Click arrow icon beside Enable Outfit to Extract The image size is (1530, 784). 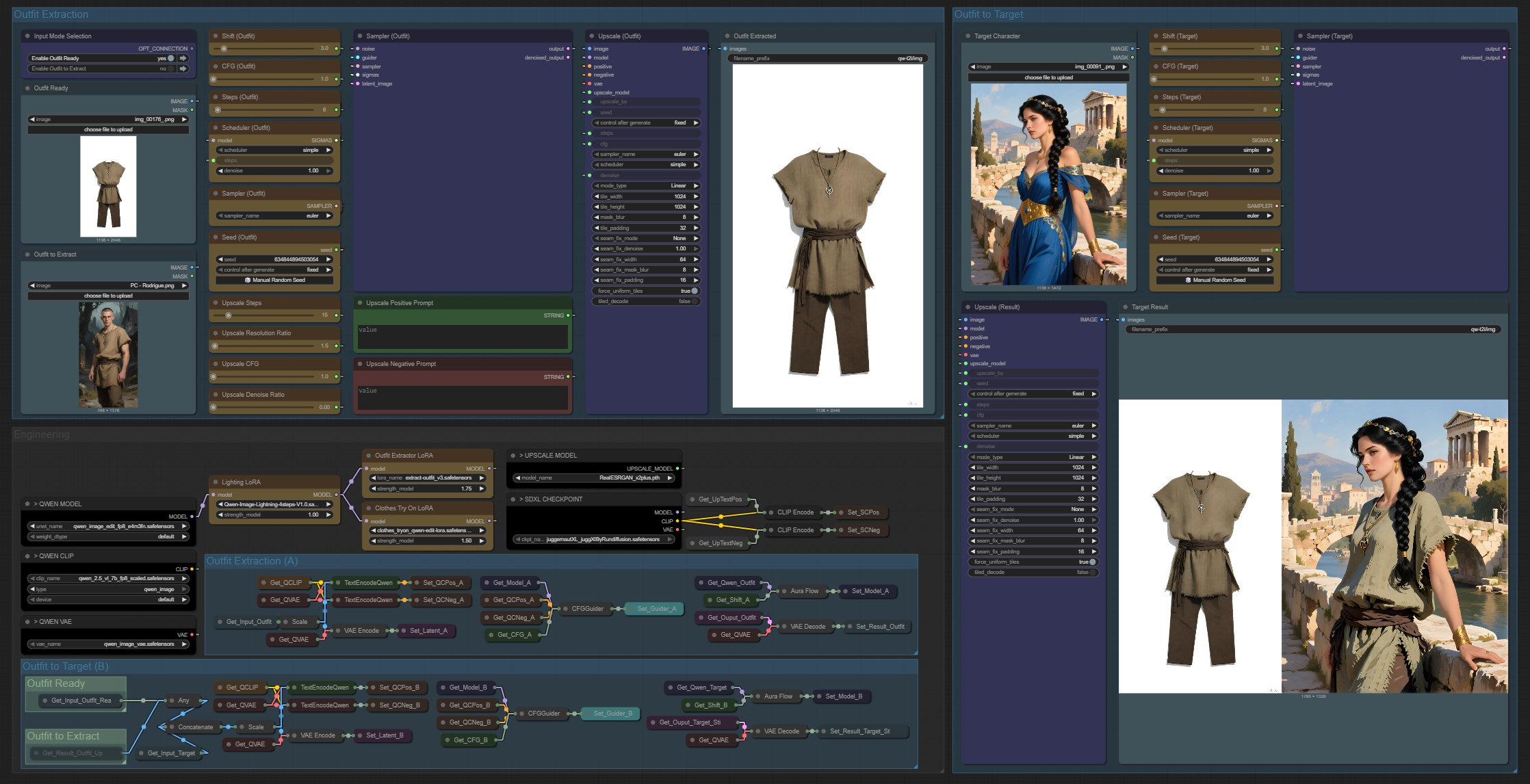tap(183, 68)
